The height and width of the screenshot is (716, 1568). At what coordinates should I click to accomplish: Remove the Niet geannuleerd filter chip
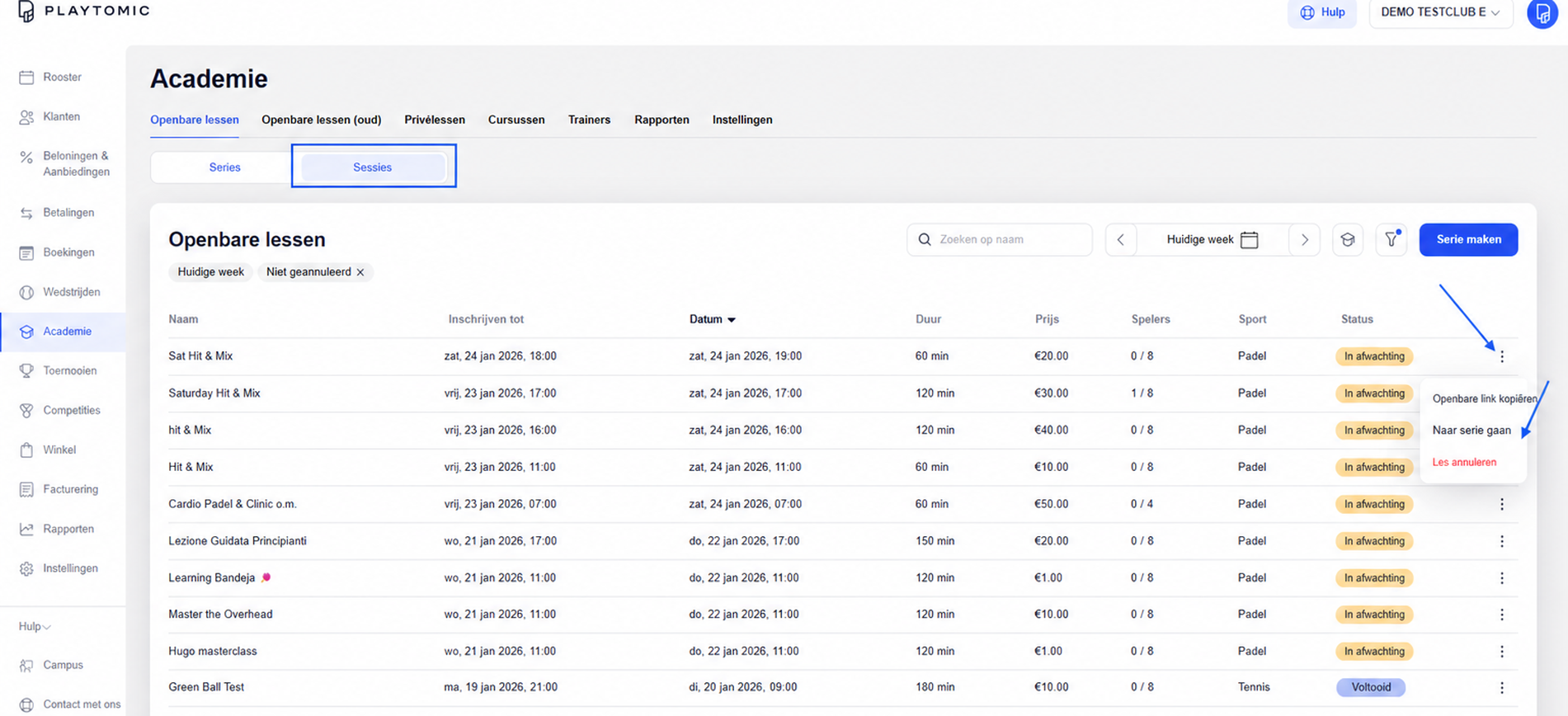coord(360,272)
